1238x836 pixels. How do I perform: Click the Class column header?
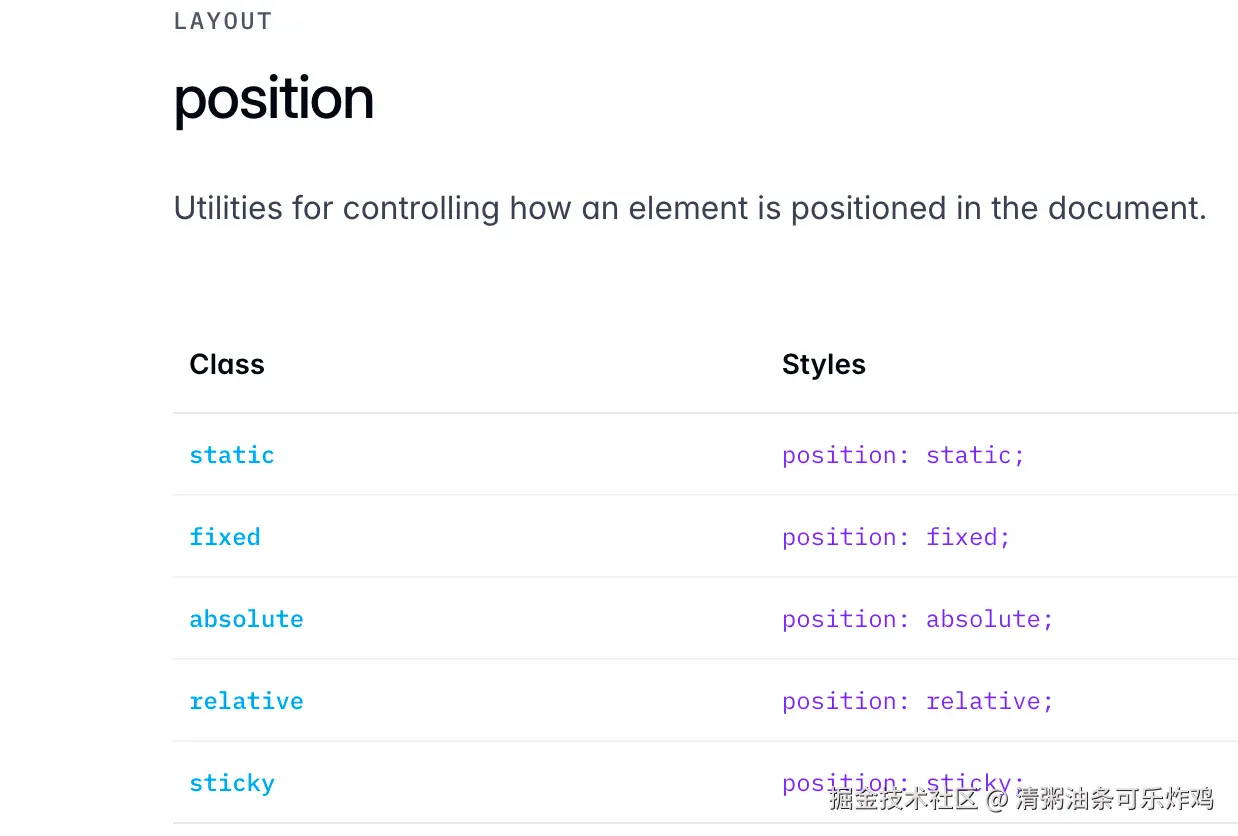[x=227, y=364]
